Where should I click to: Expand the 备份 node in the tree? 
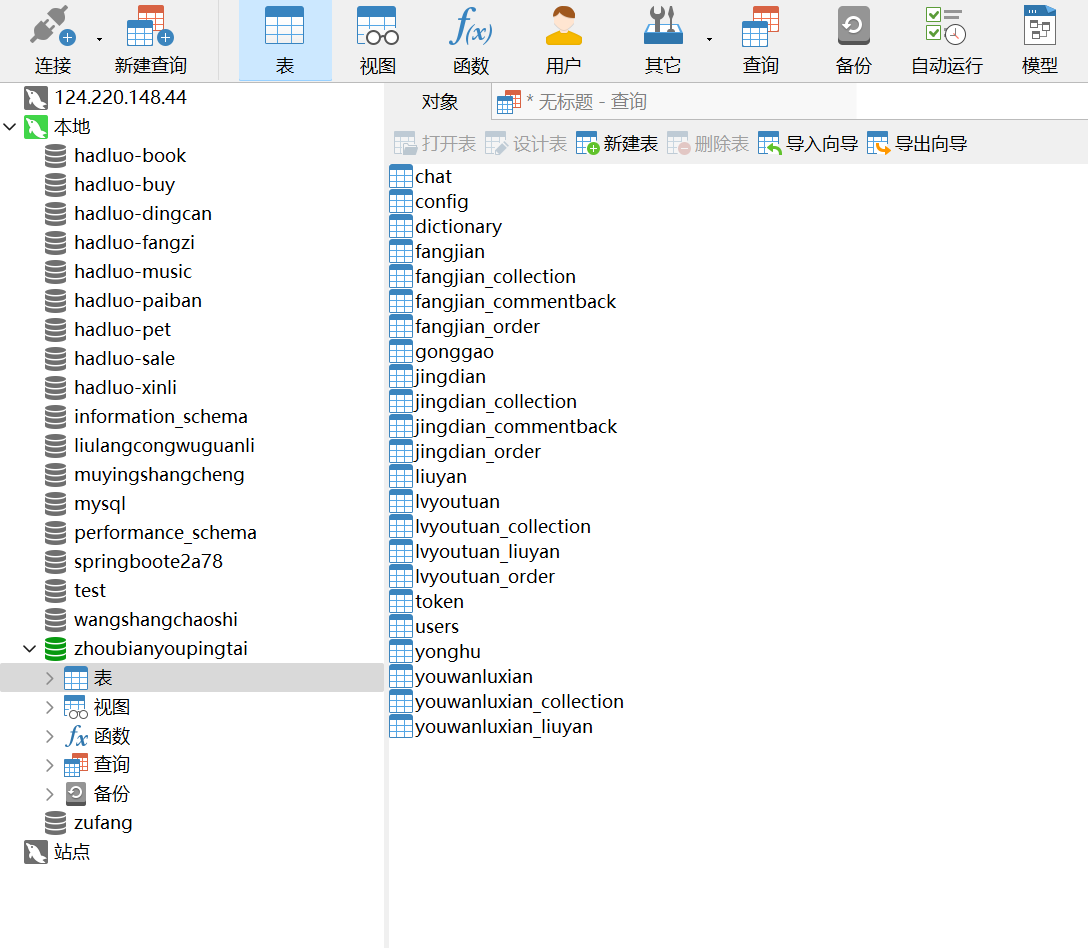point(49,794)
